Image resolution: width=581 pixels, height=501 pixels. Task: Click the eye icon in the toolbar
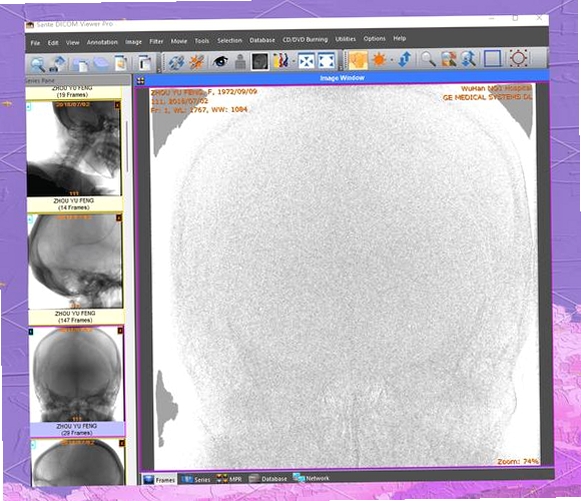pyautogui.click(x=220, y=61)
